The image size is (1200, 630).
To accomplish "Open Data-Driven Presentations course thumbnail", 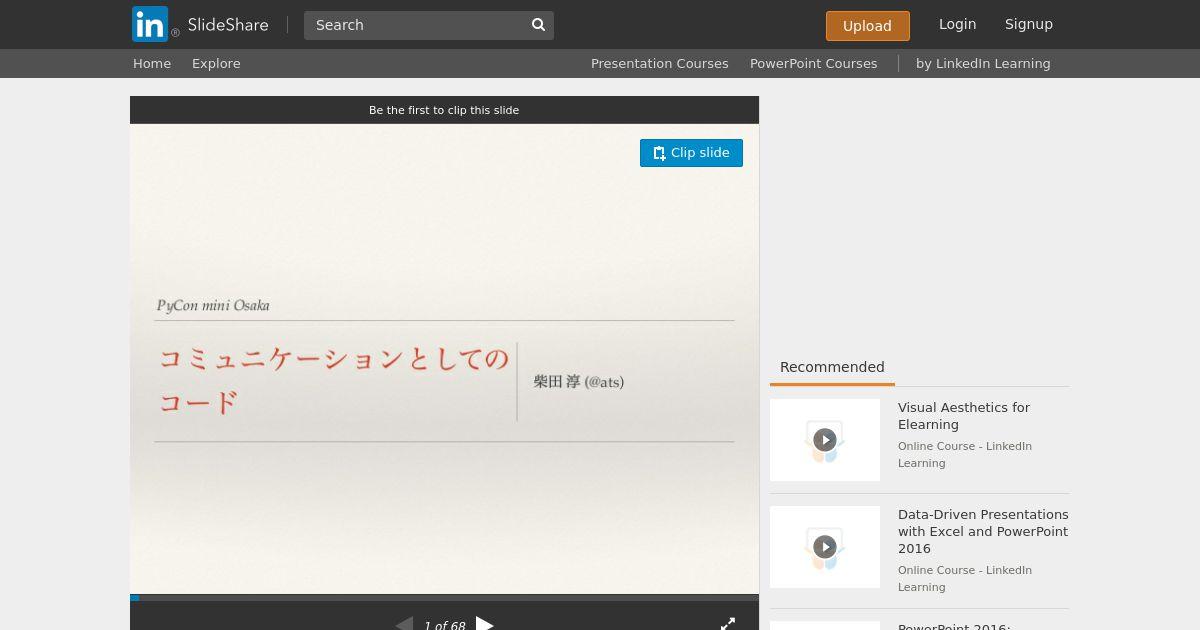I will [x=825, y=547].
